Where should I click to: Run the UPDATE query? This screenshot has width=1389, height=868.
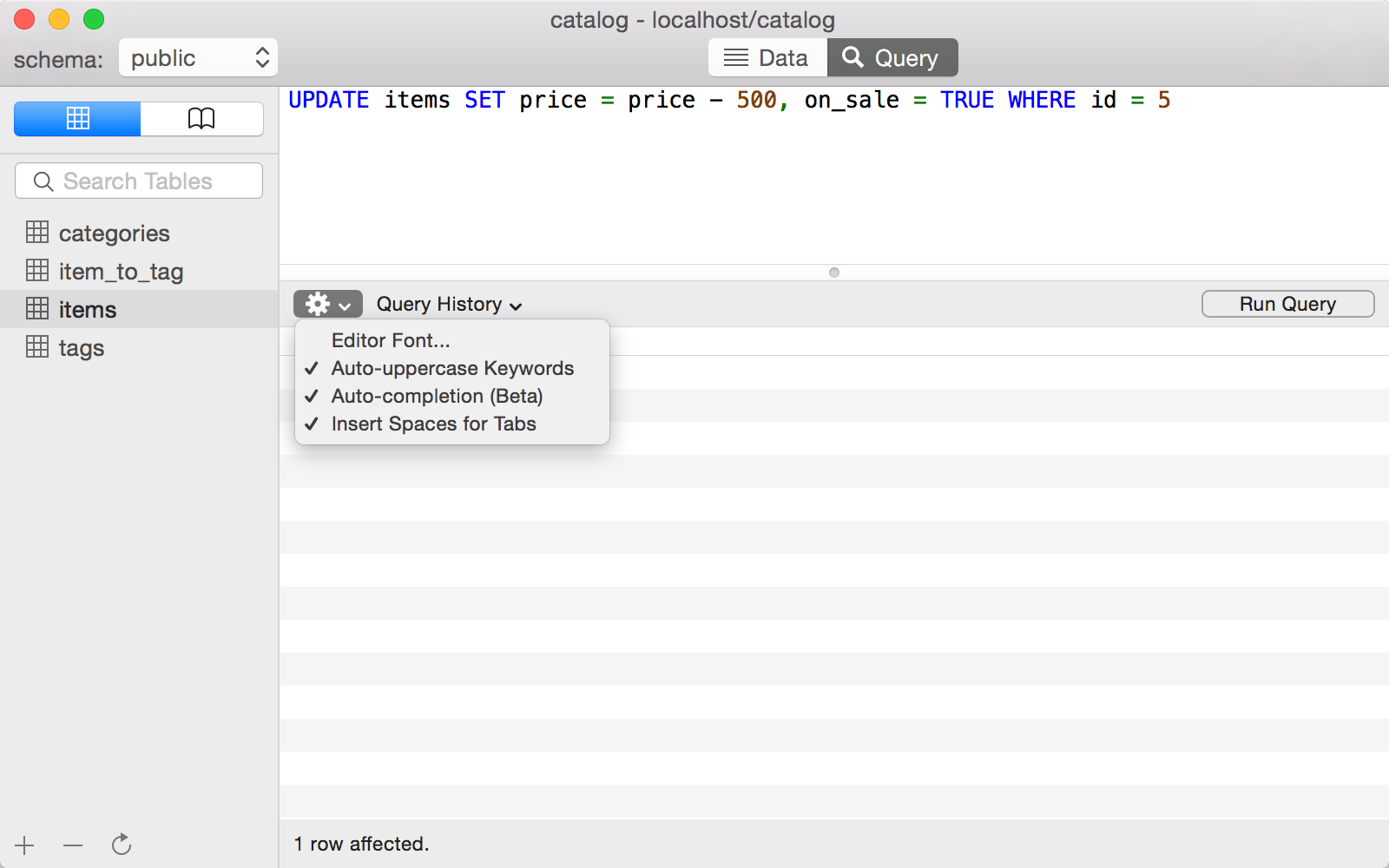click(1287, 304)
